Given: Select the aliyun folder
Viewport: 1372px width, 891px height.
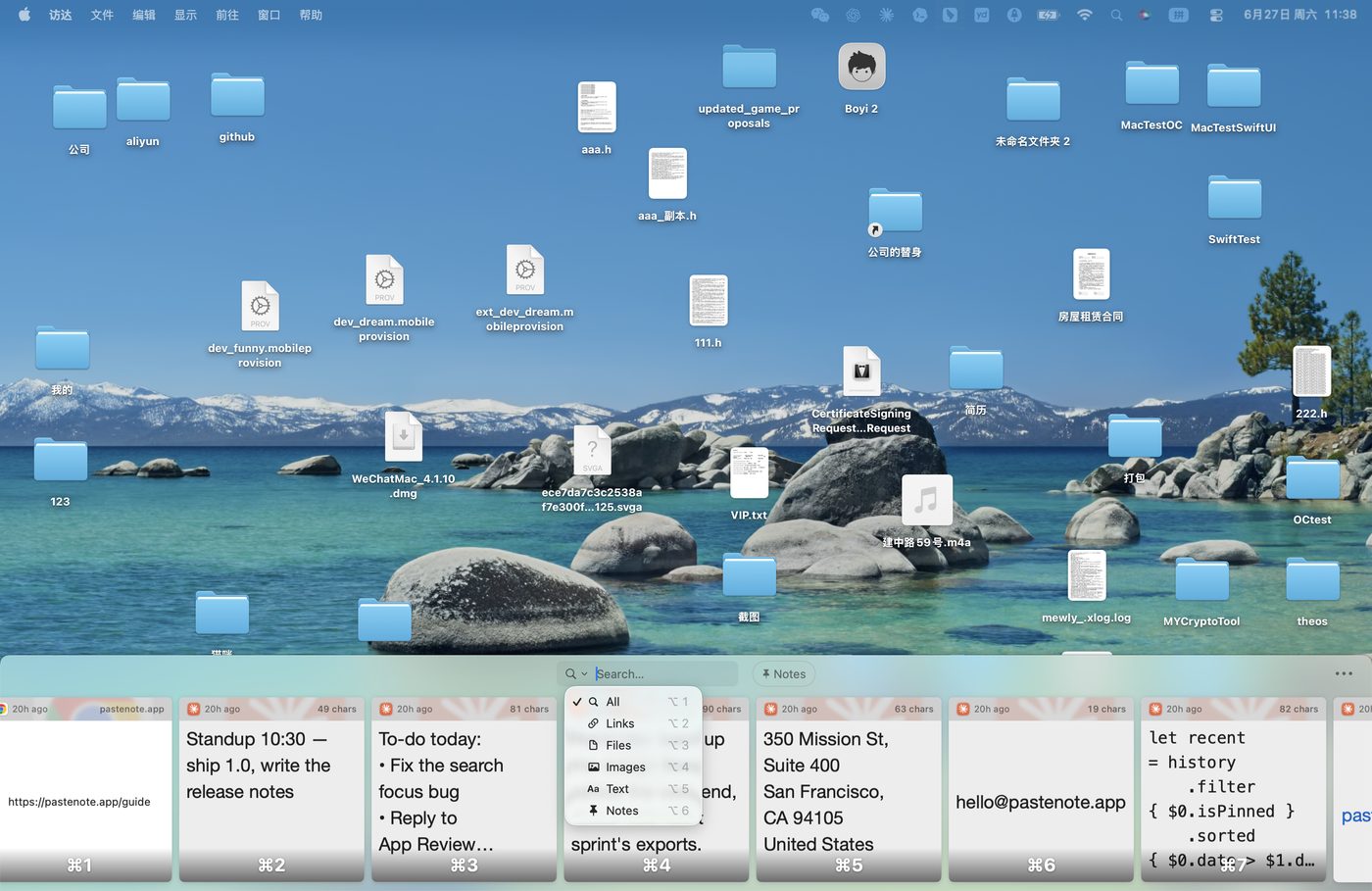Looking at the screenshot, I should click(x=143, y=100).
